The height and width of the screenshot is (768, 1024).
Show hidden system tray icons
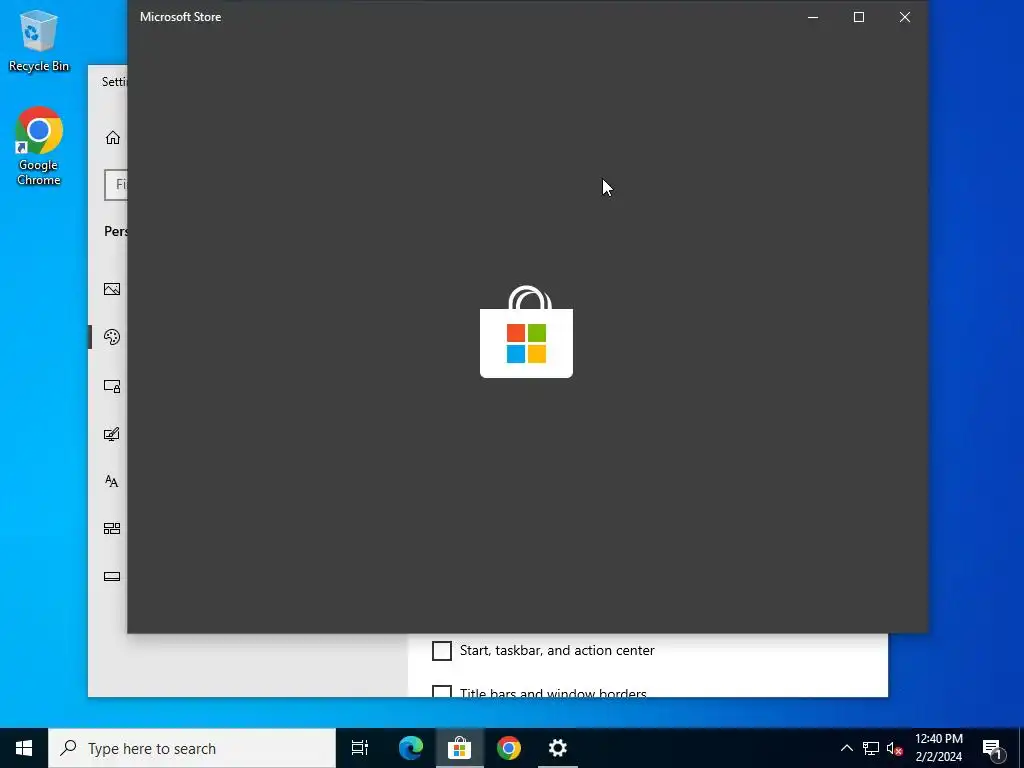846,748
